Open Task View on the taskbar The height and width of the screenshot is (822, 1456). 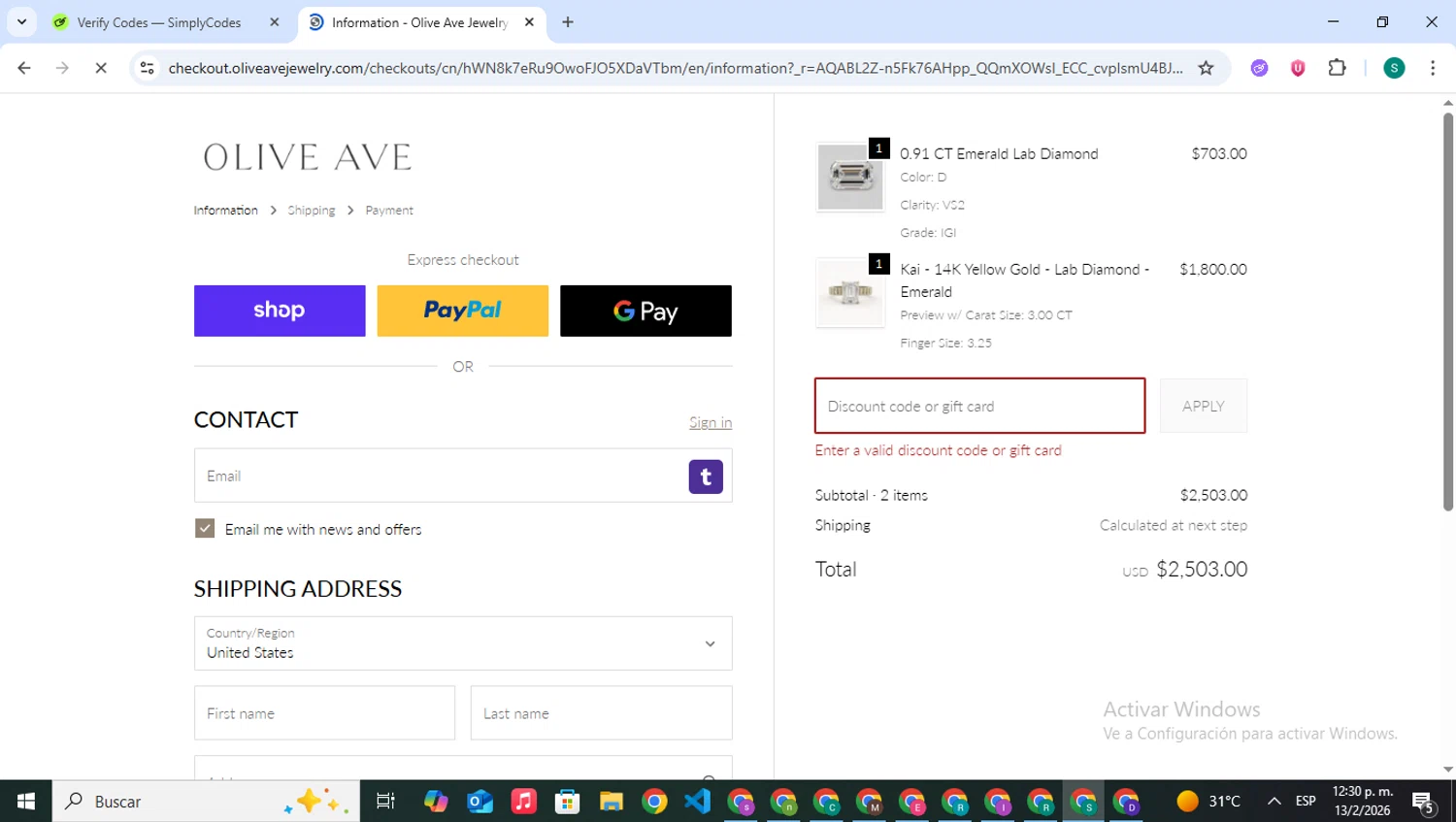point(385,802)
